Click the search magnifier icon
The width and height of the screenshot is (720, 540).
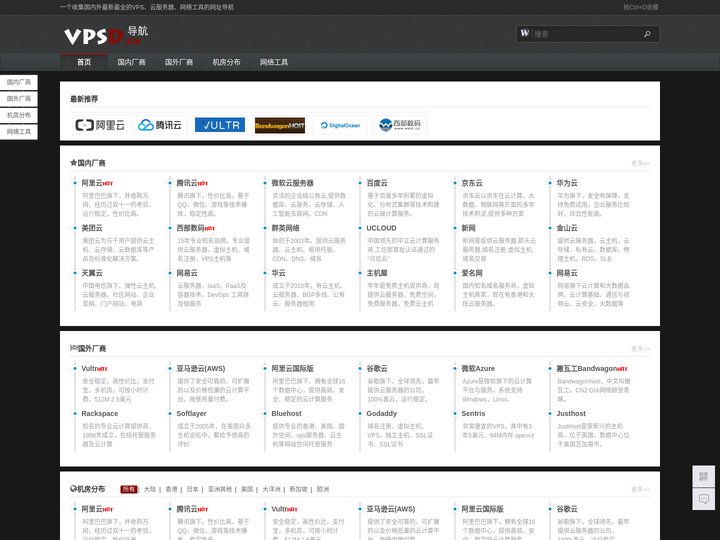647,34
